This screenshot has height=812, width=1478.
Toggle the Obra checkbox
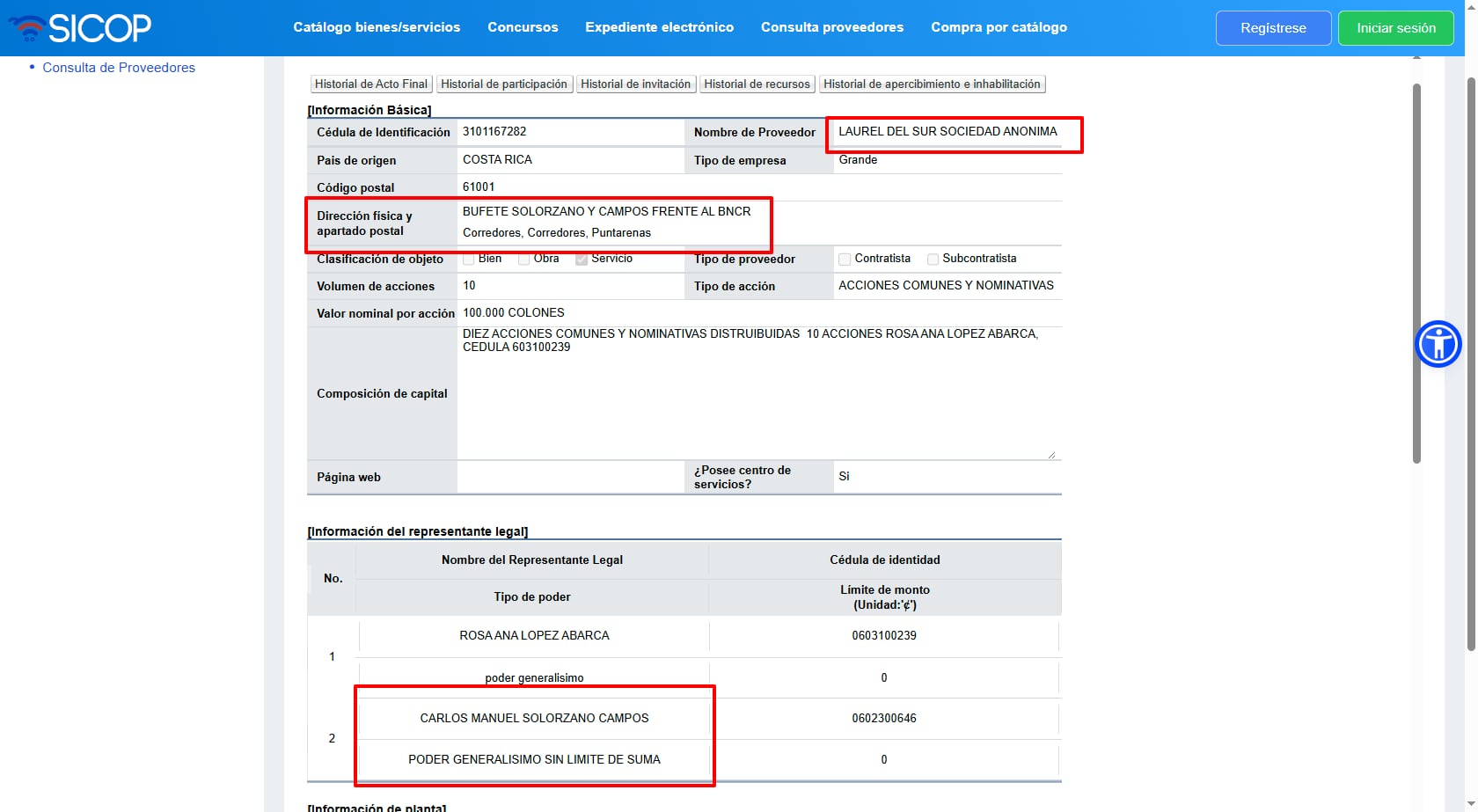[524, 260]
